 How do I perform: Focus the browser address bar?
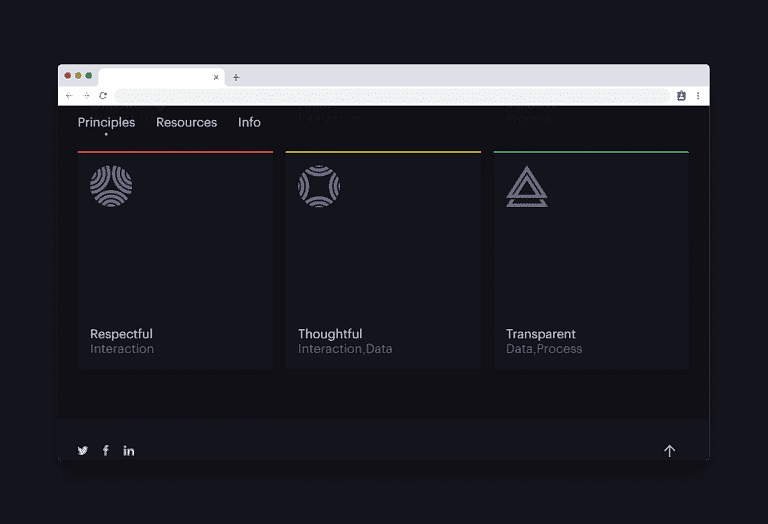pyautogui.click(x=392, y=95)
